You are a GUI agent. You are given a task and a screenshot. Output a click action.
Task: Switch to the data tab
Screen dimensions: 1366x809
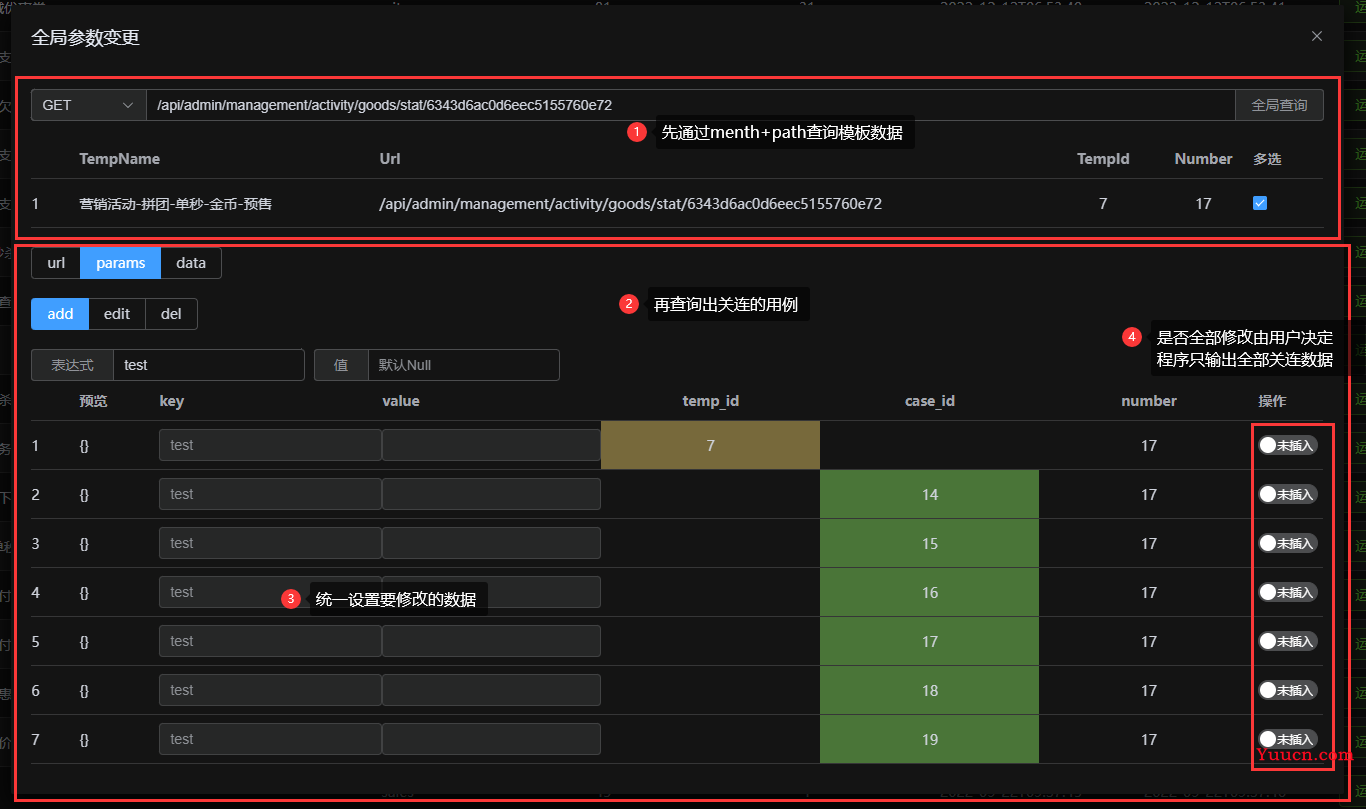click(191, 263)
